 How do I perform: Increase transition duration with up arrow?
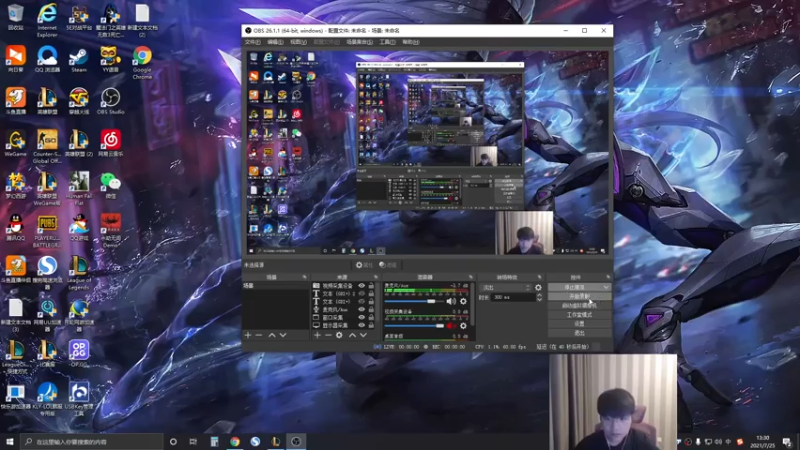pyautogui.click(x=539, y=295)
